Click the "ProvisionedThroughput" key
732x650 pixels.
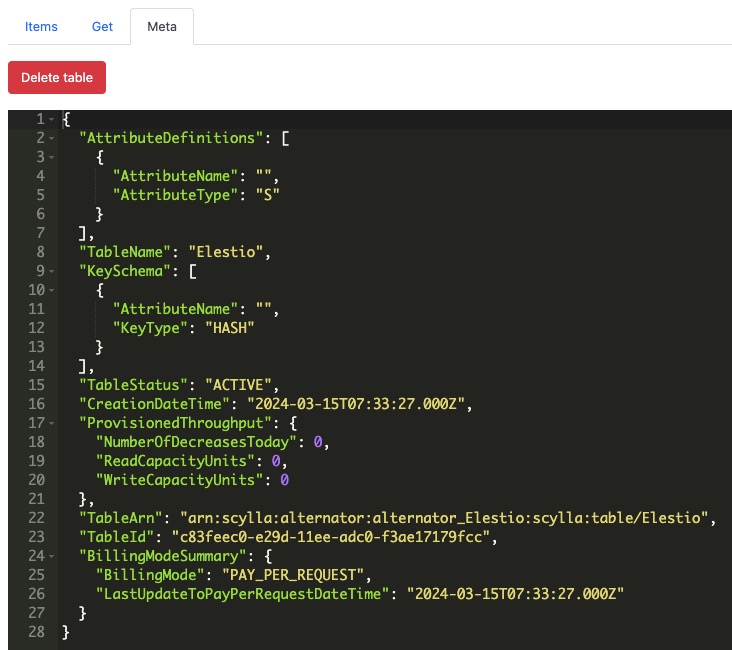[x=176, y=424]
